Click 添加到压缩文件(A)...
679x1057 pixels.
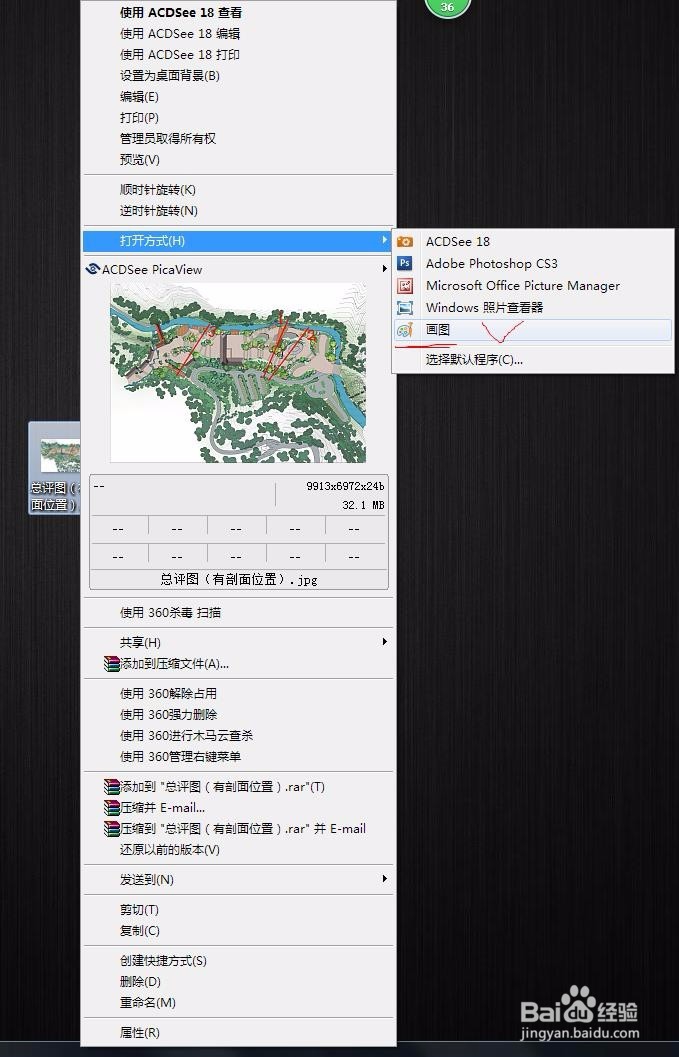[175, 664]
